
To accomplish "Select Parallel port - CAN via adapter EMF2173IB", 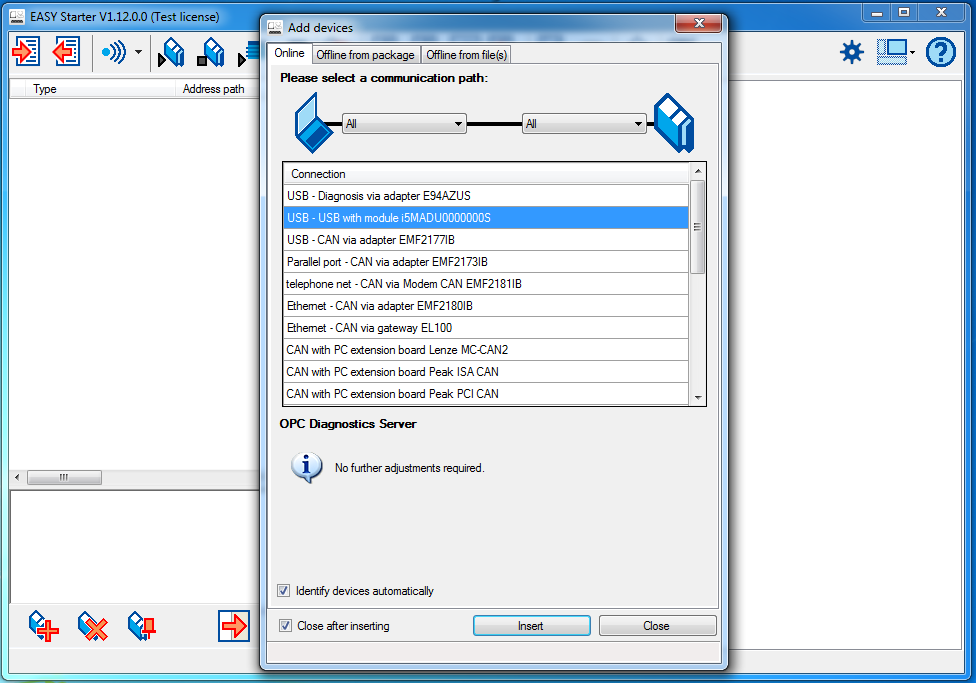I will click(486, 261).
